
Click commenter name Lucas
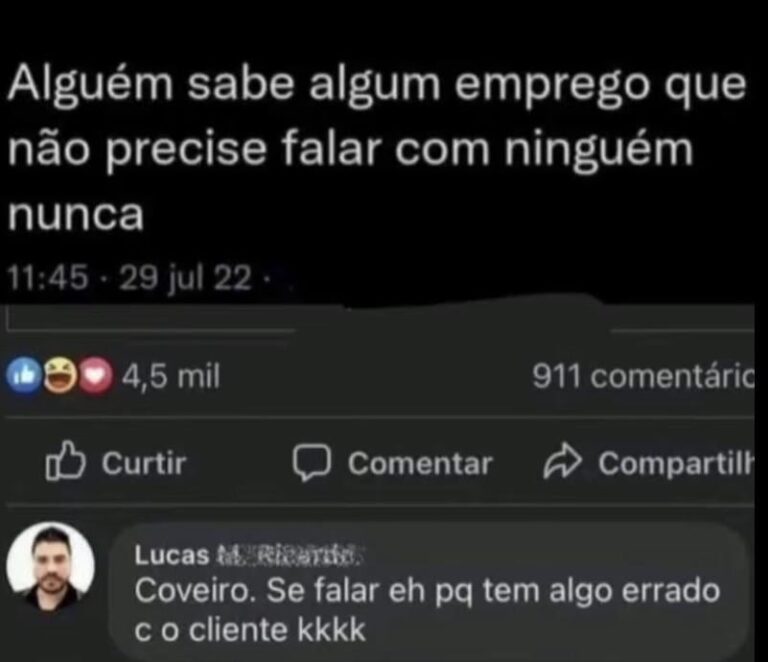pos(172,555)
